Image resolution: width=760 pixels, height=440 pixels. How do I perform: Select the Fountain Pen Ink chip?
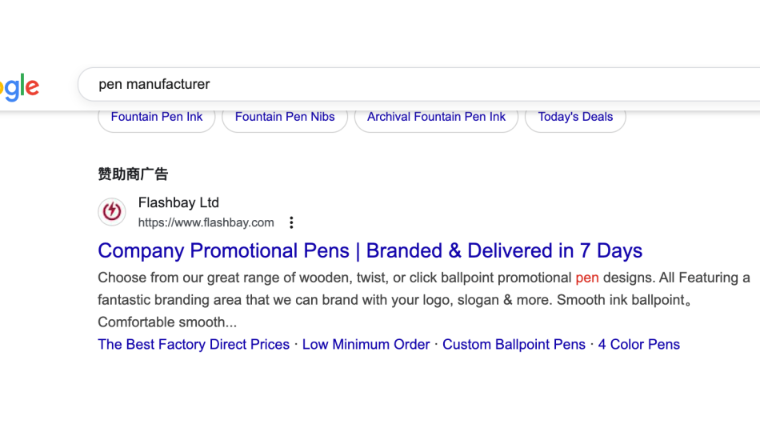pyautogui.click(x=157, y=117)
